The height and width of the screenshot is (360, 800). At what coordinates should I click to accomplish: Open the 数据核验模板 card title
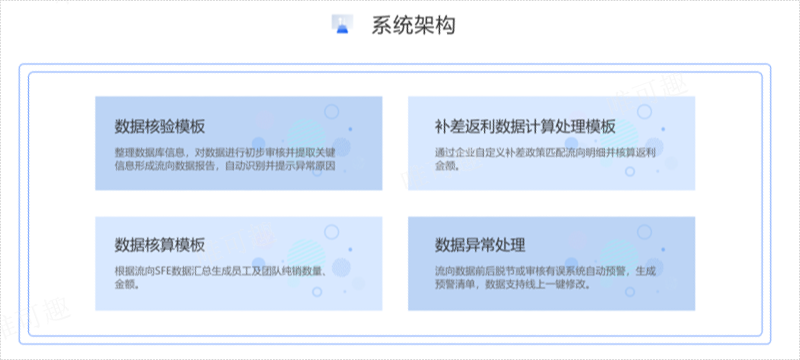click(x=160, y=126)
